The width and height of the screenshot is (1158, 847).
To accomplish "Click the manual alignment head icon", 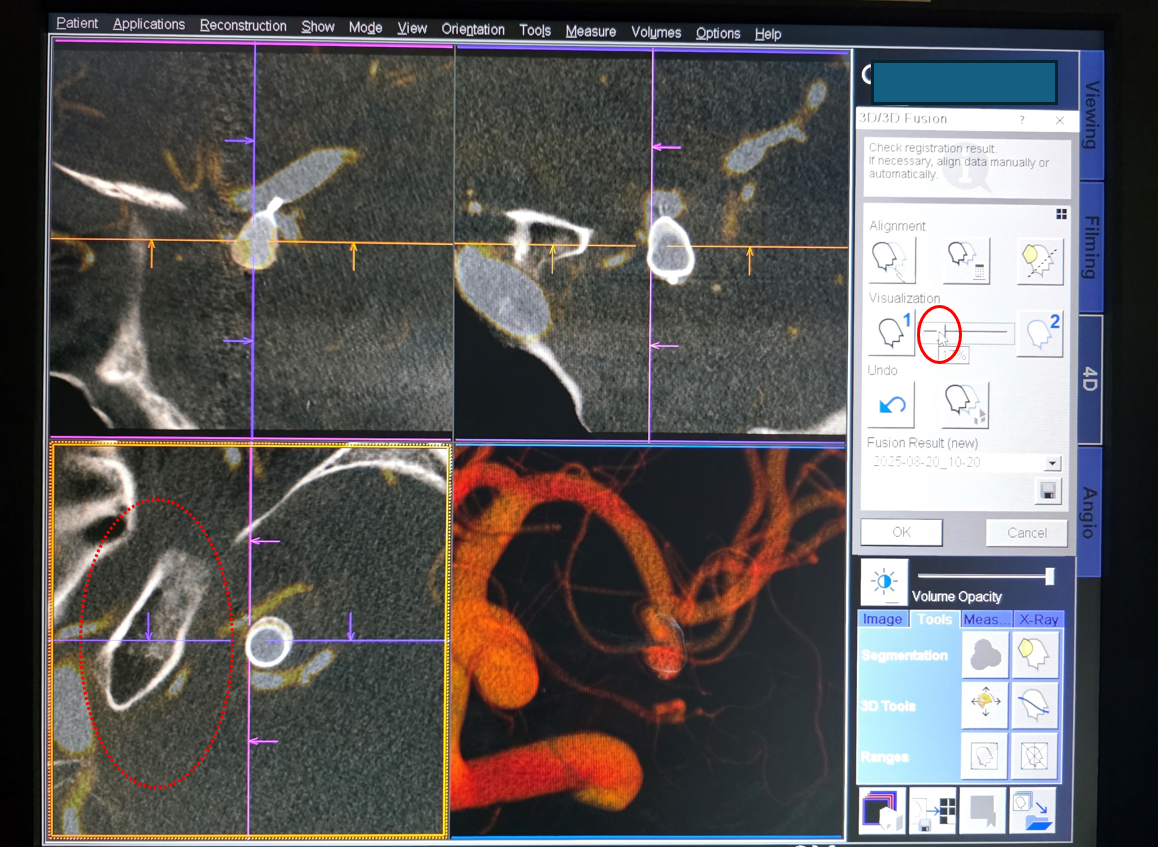I will click(x=892, y=260).
